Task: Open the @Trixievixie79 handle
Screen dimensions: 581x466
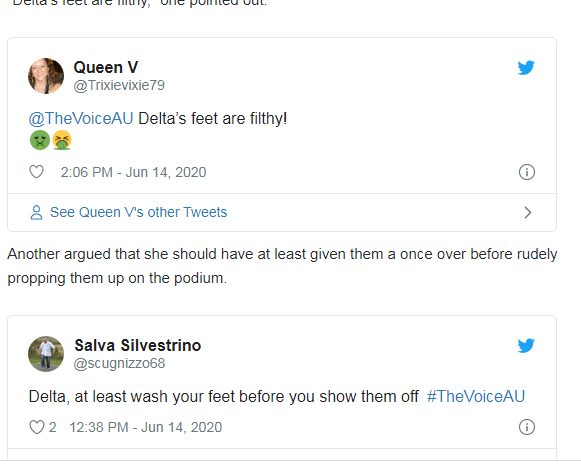Action: [119, 85]
